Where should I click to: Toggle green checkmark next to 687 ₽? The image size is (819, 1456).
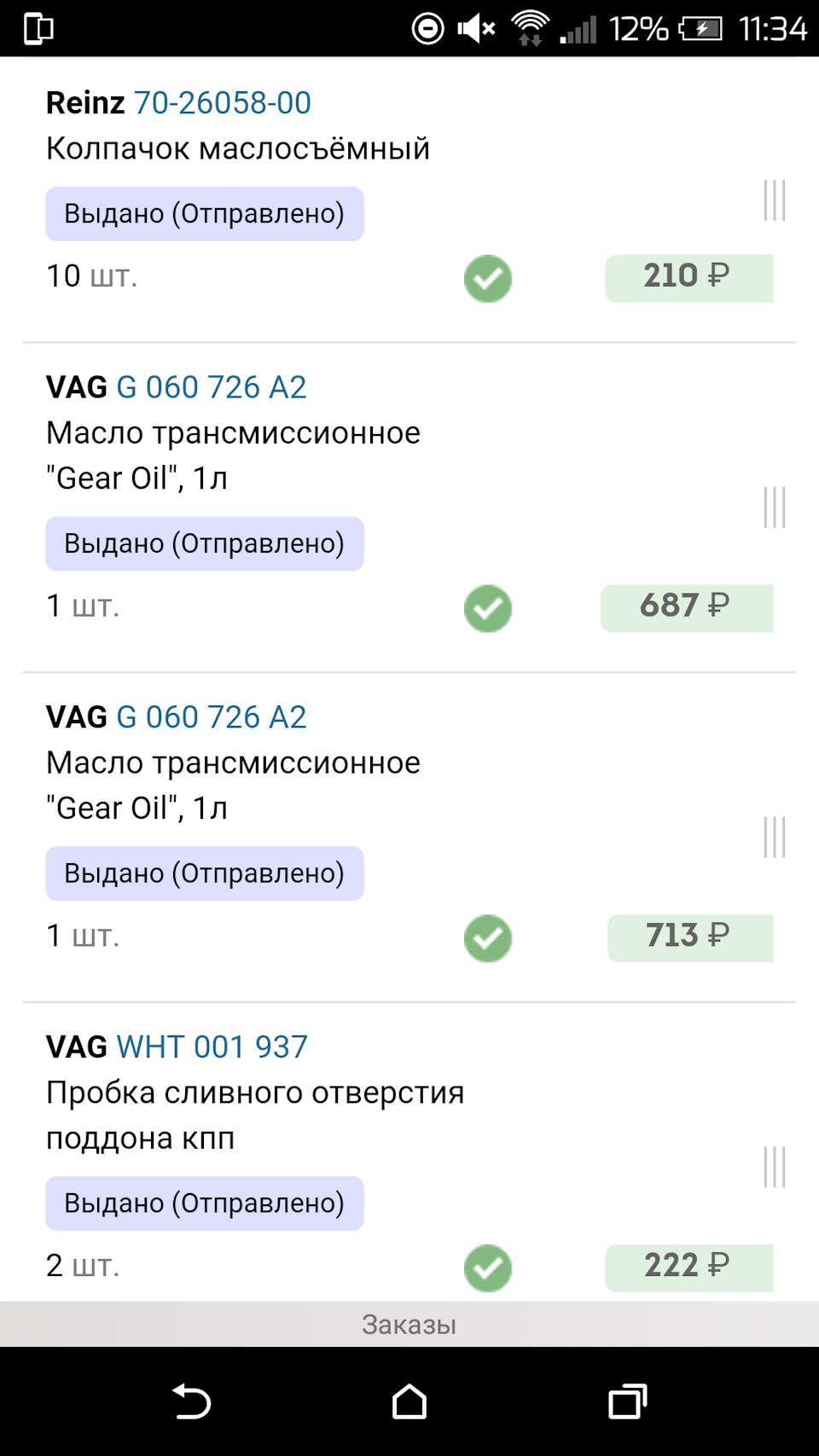(488, 608)
